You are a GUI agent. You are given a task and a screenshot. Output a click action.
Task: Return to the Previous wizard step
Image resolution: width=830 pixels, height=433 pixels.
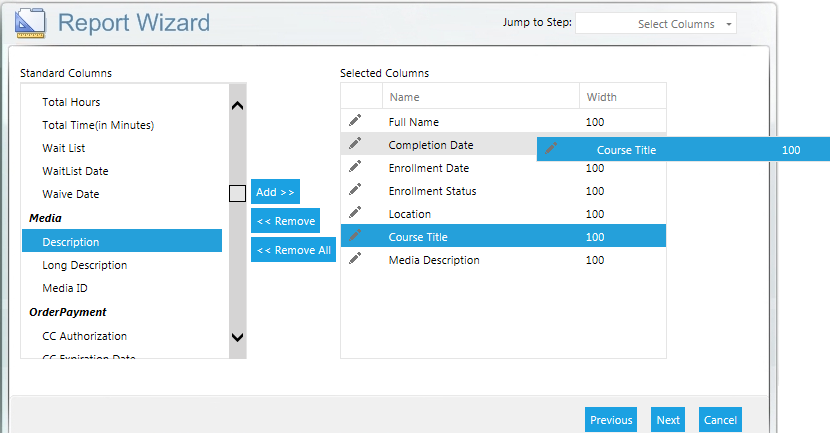[x=611, y=420]
